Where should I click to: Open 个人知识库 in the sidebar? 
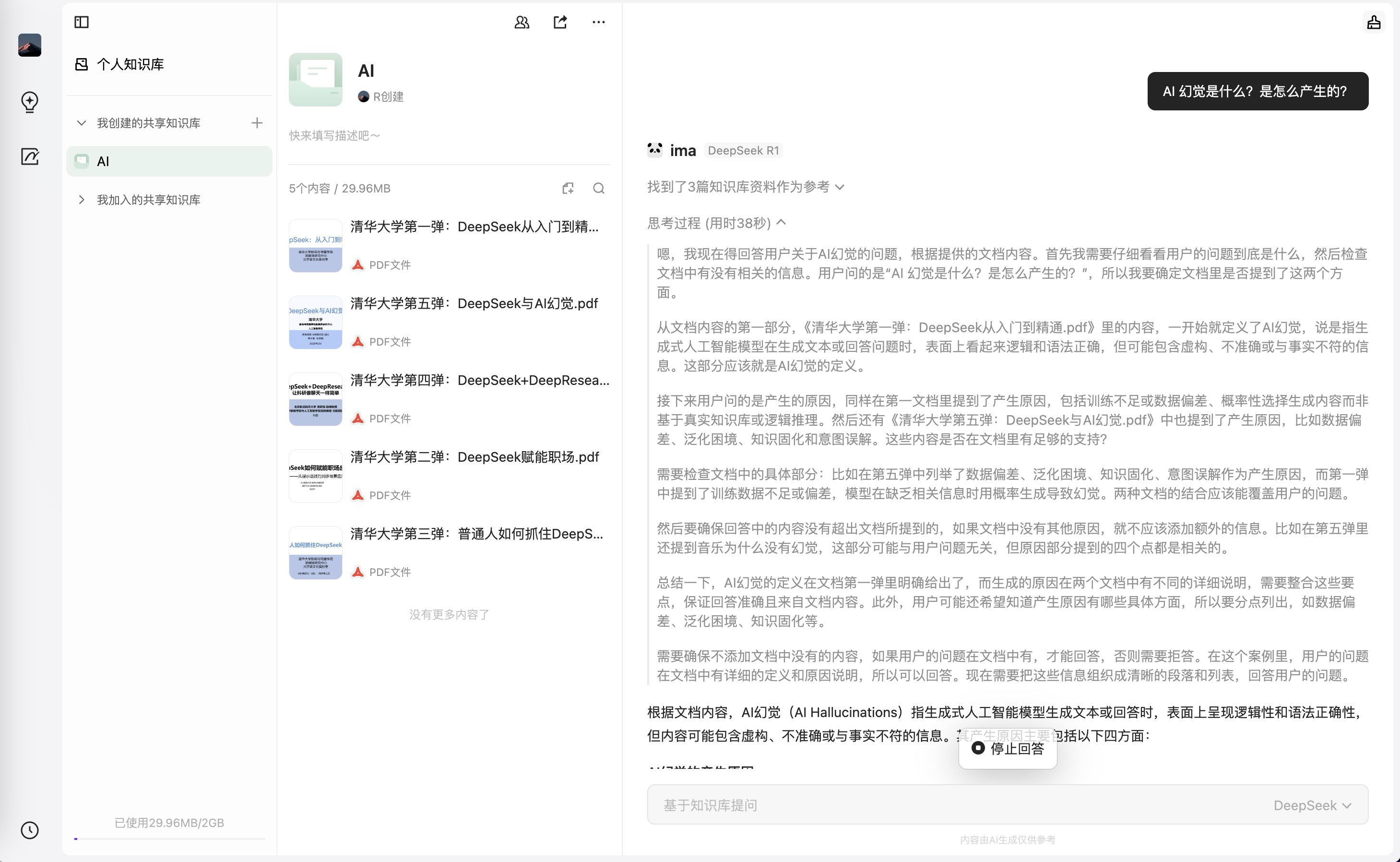click(x=130, y=64)
